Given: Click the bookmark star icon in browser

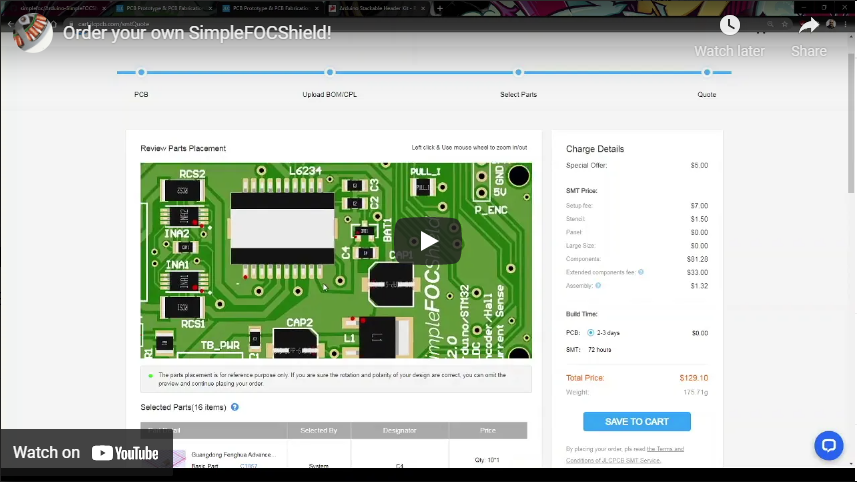Looking at the screenshot, I should click(785, 24).
